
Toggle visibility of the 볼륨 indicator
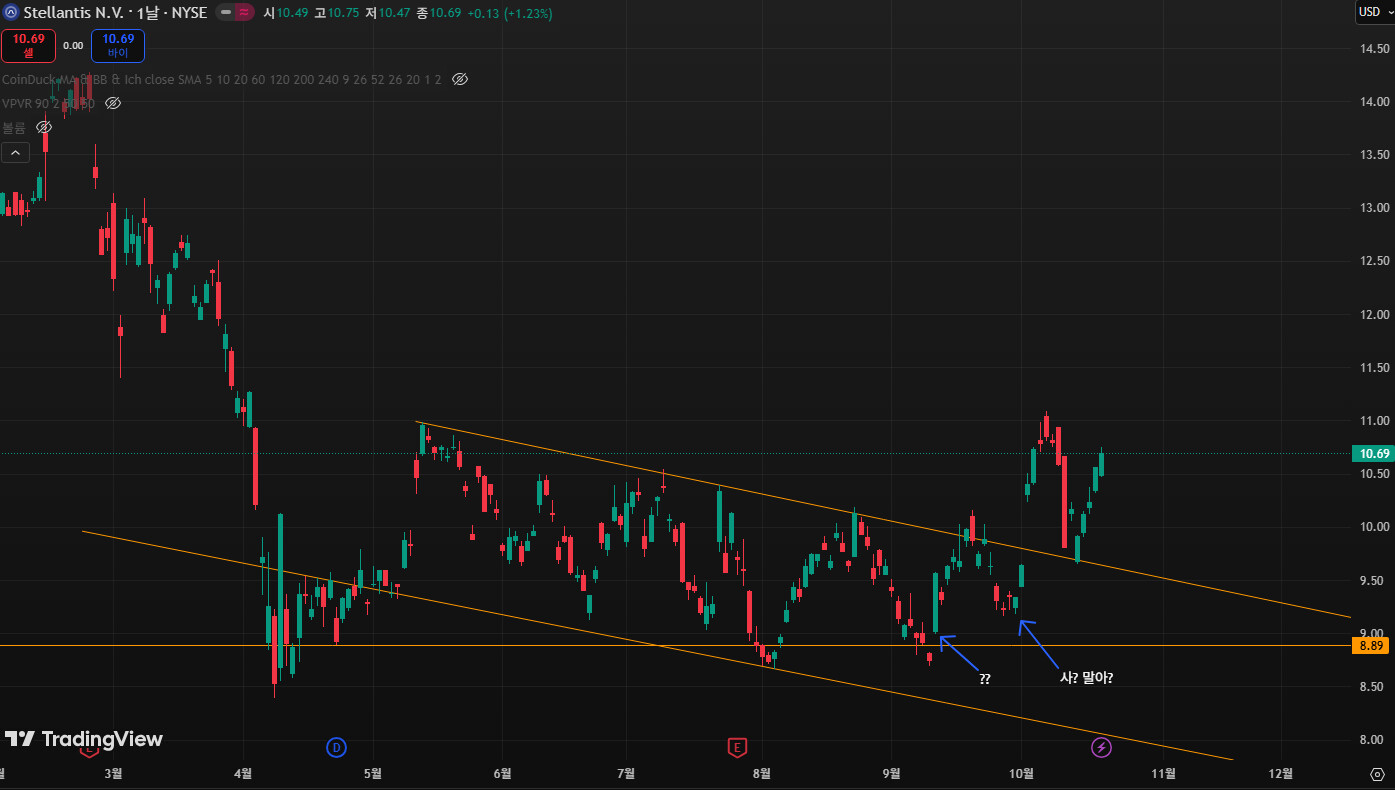tap(44, 127)
